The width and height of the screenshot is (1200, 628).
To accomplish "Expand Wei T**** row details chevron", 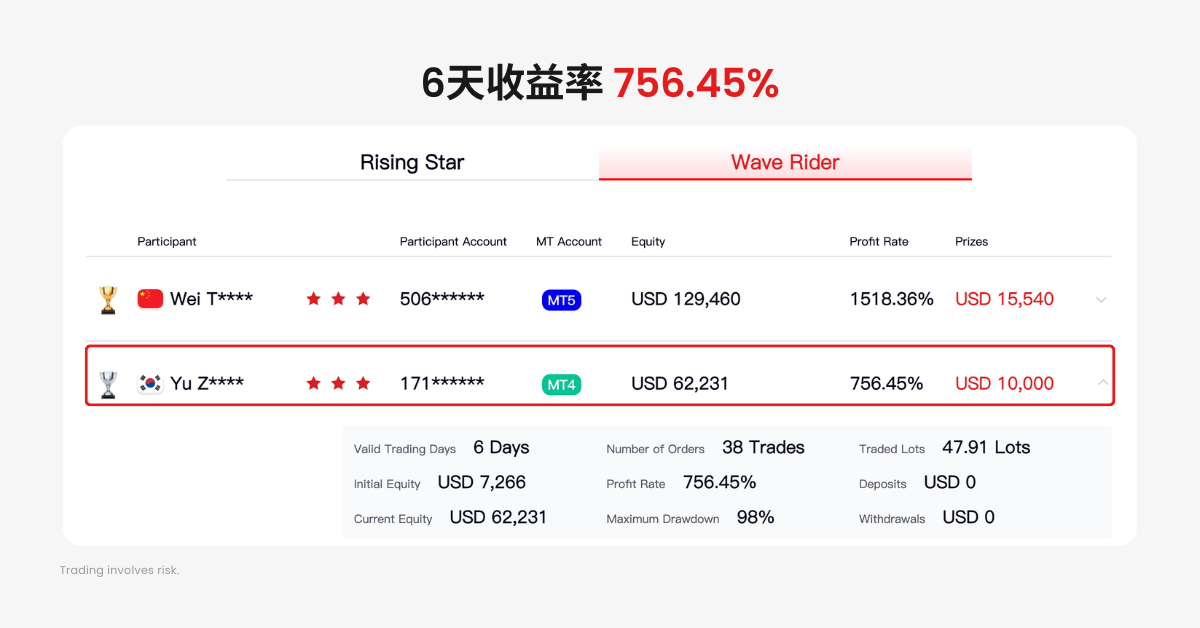I will (x=1101, y=300).
